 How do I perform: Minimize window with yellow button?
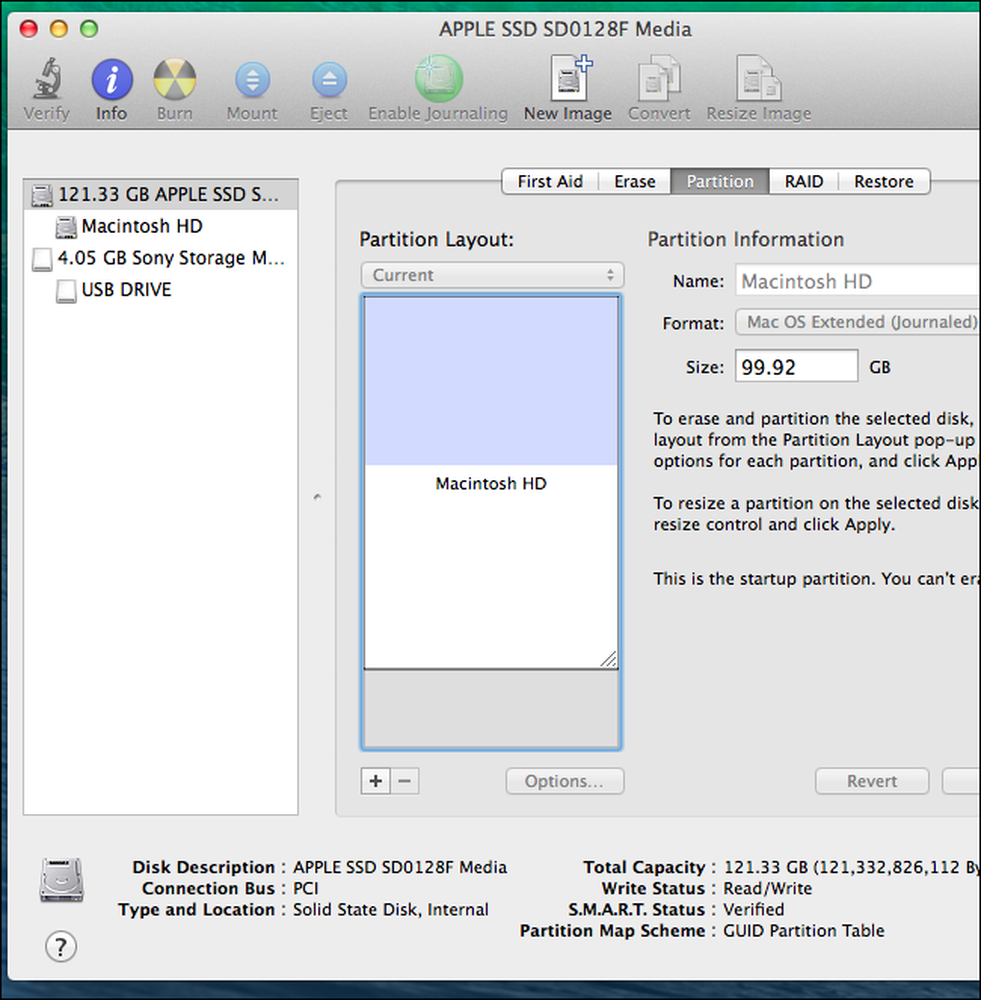coord(59,29)
